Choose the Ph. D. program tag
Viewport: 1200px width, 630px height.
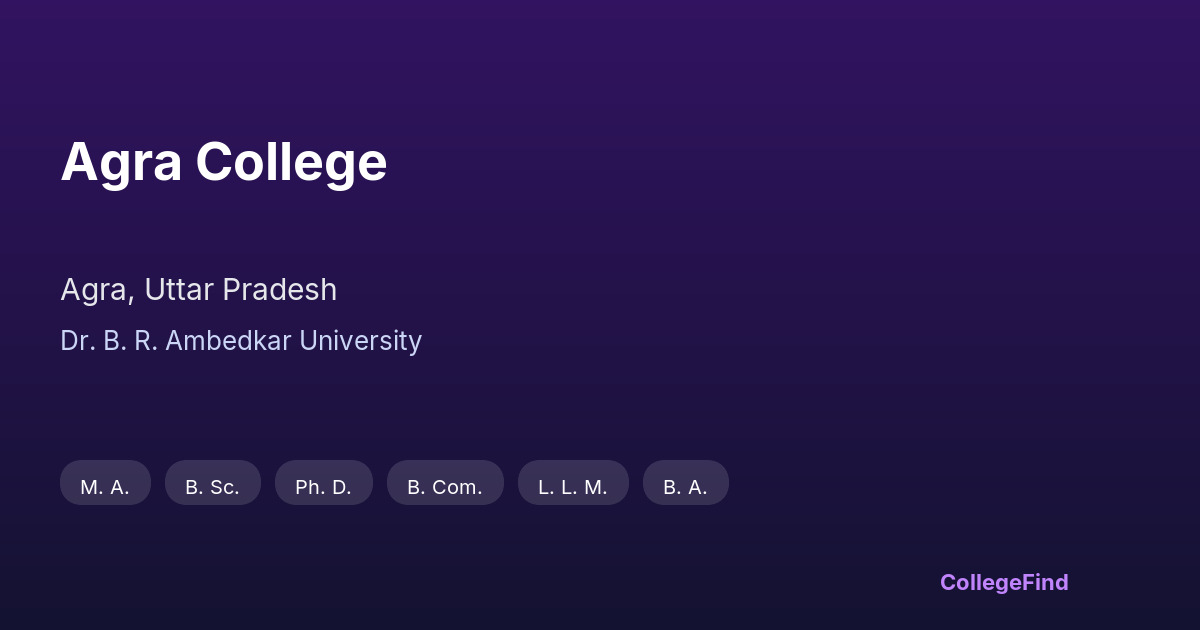coord(323,483)
